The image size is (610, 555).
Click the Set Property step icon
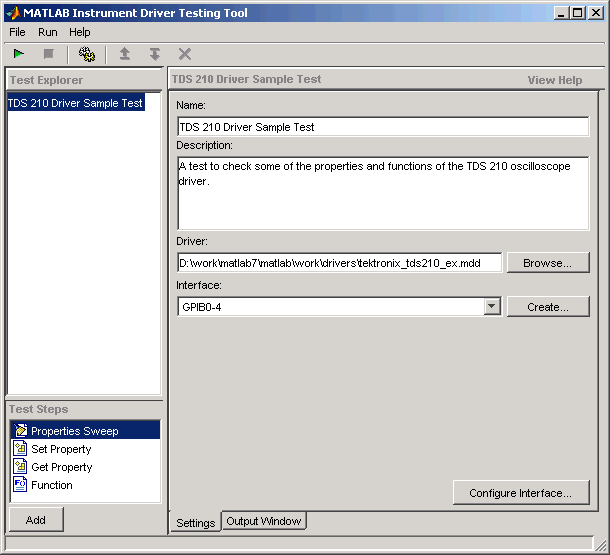coord(20,448)
